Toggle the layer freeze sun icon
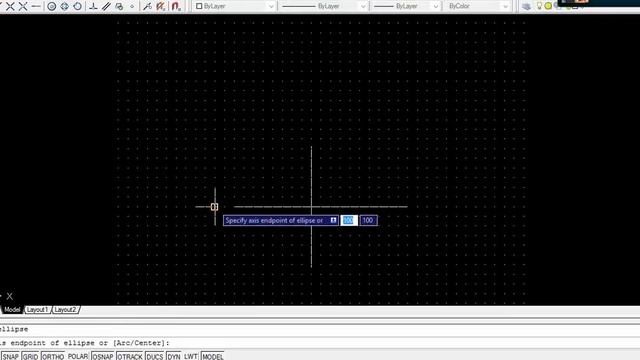The height and width of the screenshot is (360, 640). 548,6
